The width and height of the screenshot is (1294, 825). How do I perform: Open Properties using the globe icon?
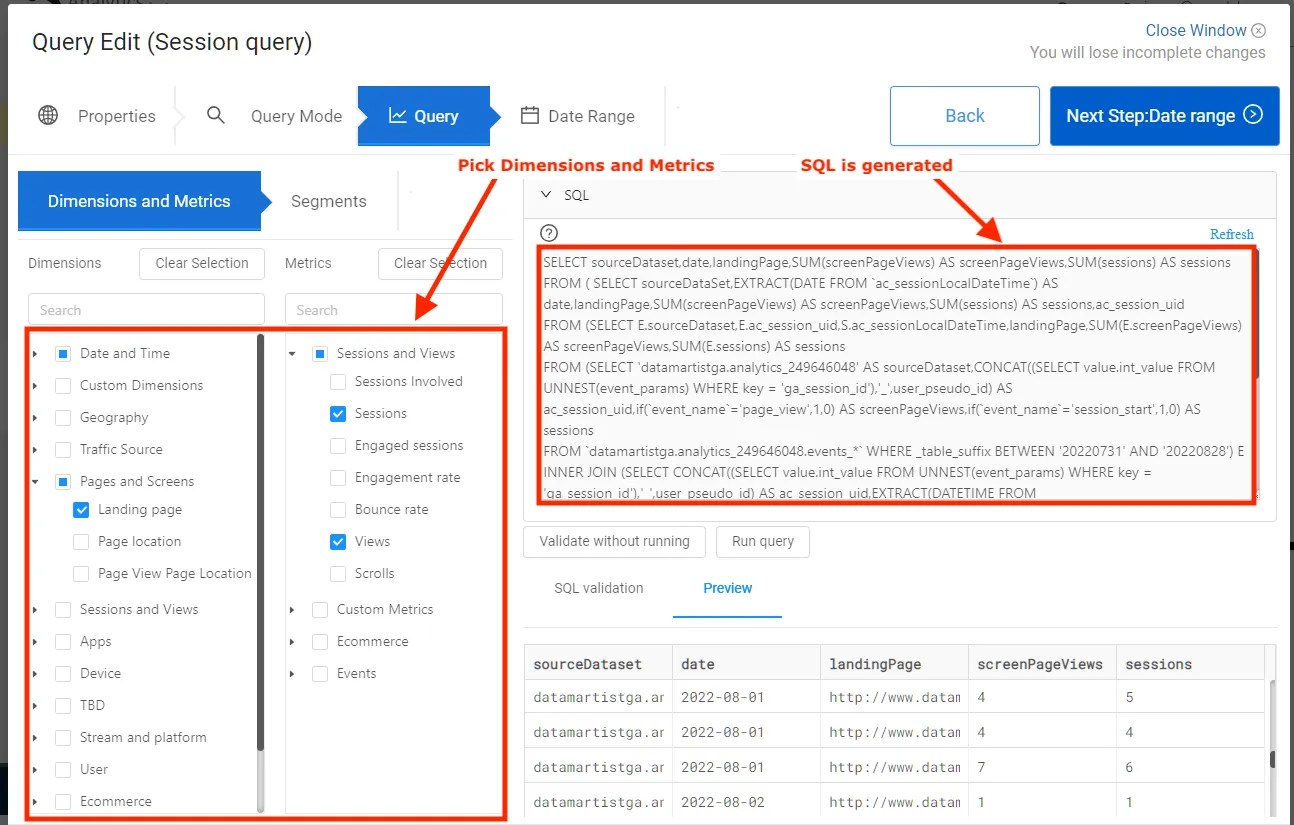coord(47,116)
